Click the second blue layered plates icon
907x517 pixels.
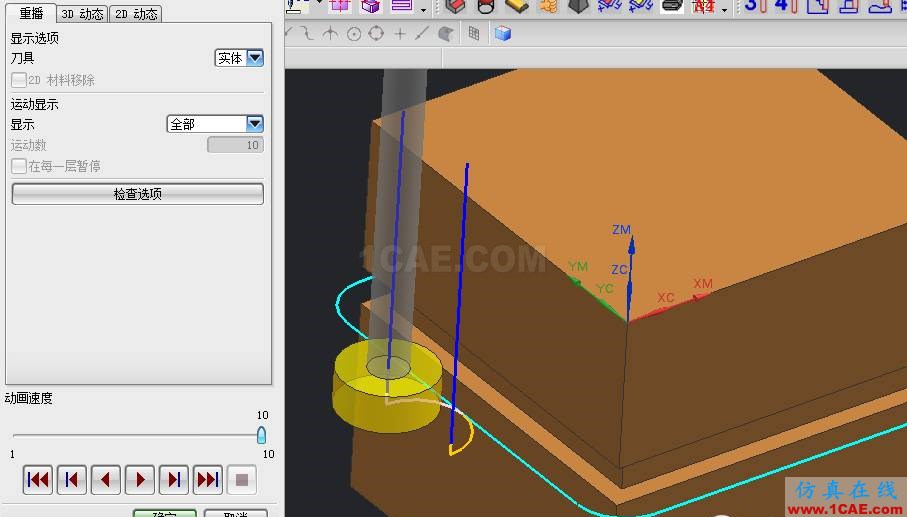point(640,6)
